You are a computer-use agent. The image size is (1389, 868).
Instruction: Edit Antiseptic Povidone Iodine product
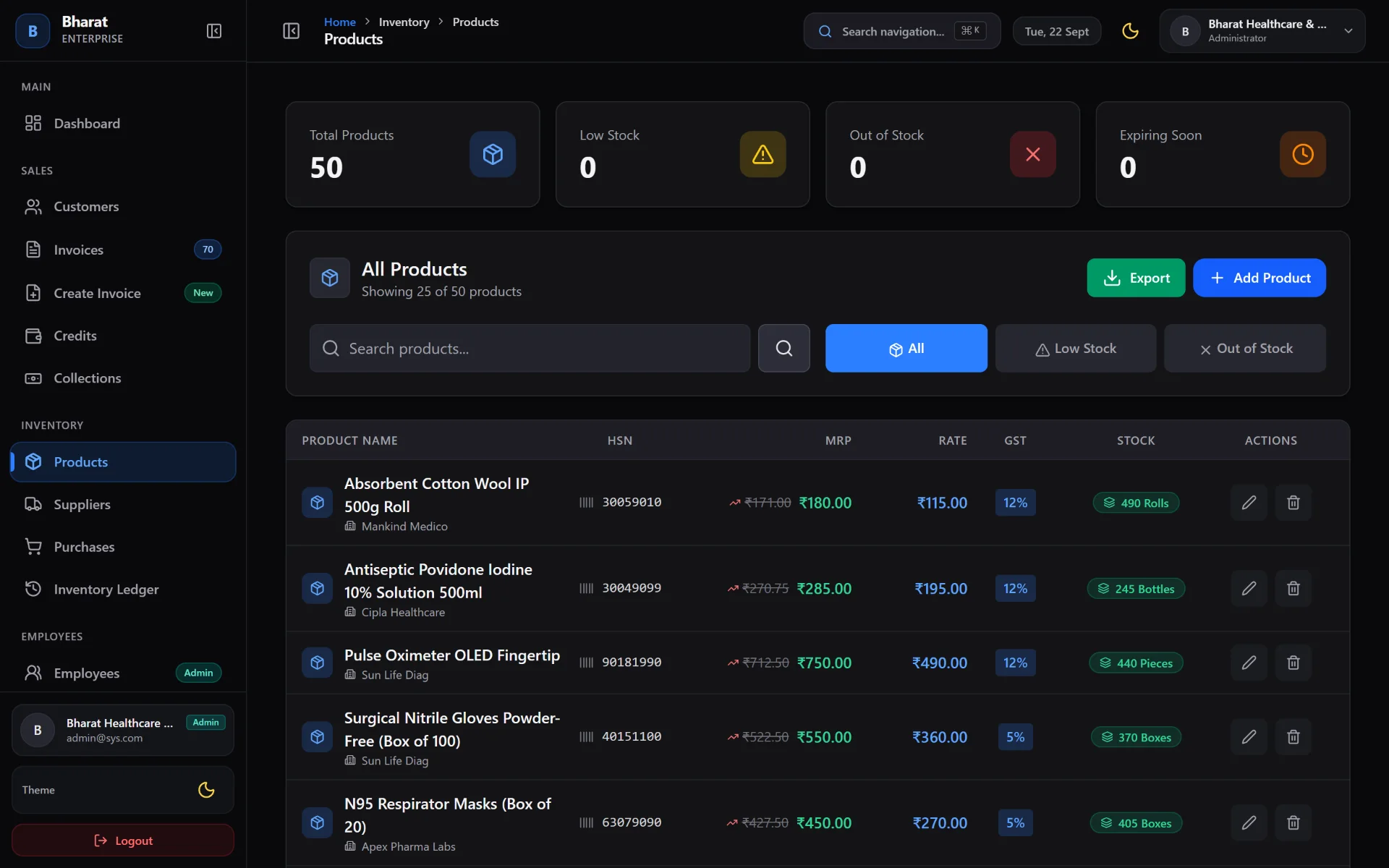pos(1249,589)
